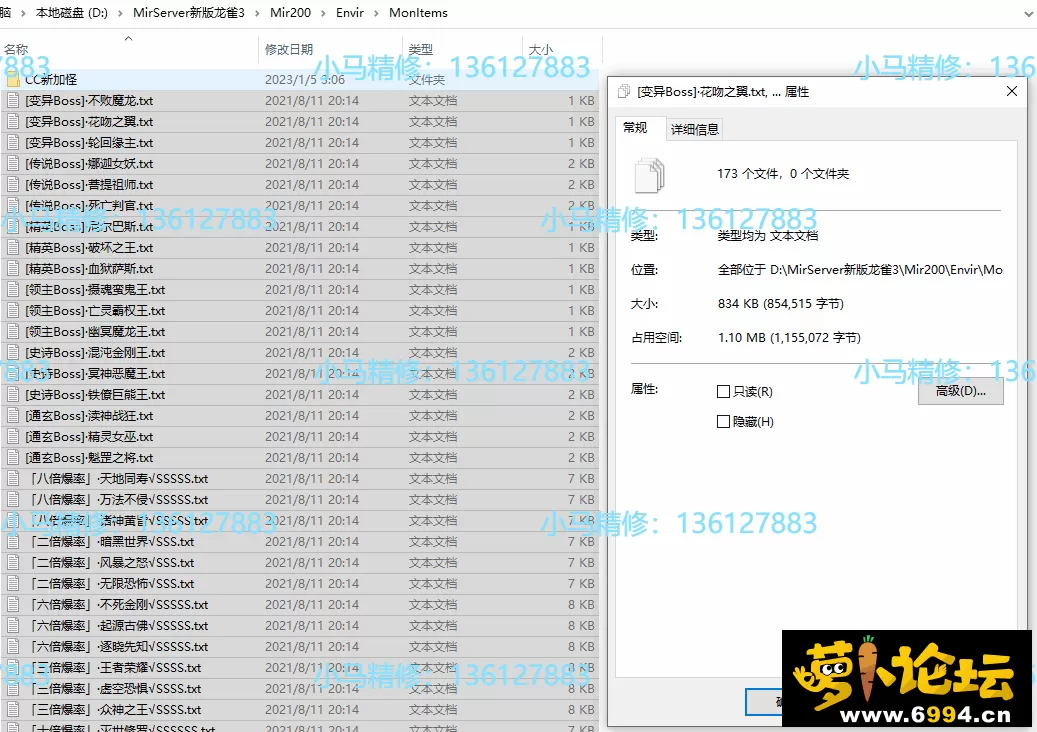The width and height of the screenshot is (1037, 732).
Task: Navigate to 本地磁盘 (D:) in breadcrumb
Action: (x=71, y=13)
